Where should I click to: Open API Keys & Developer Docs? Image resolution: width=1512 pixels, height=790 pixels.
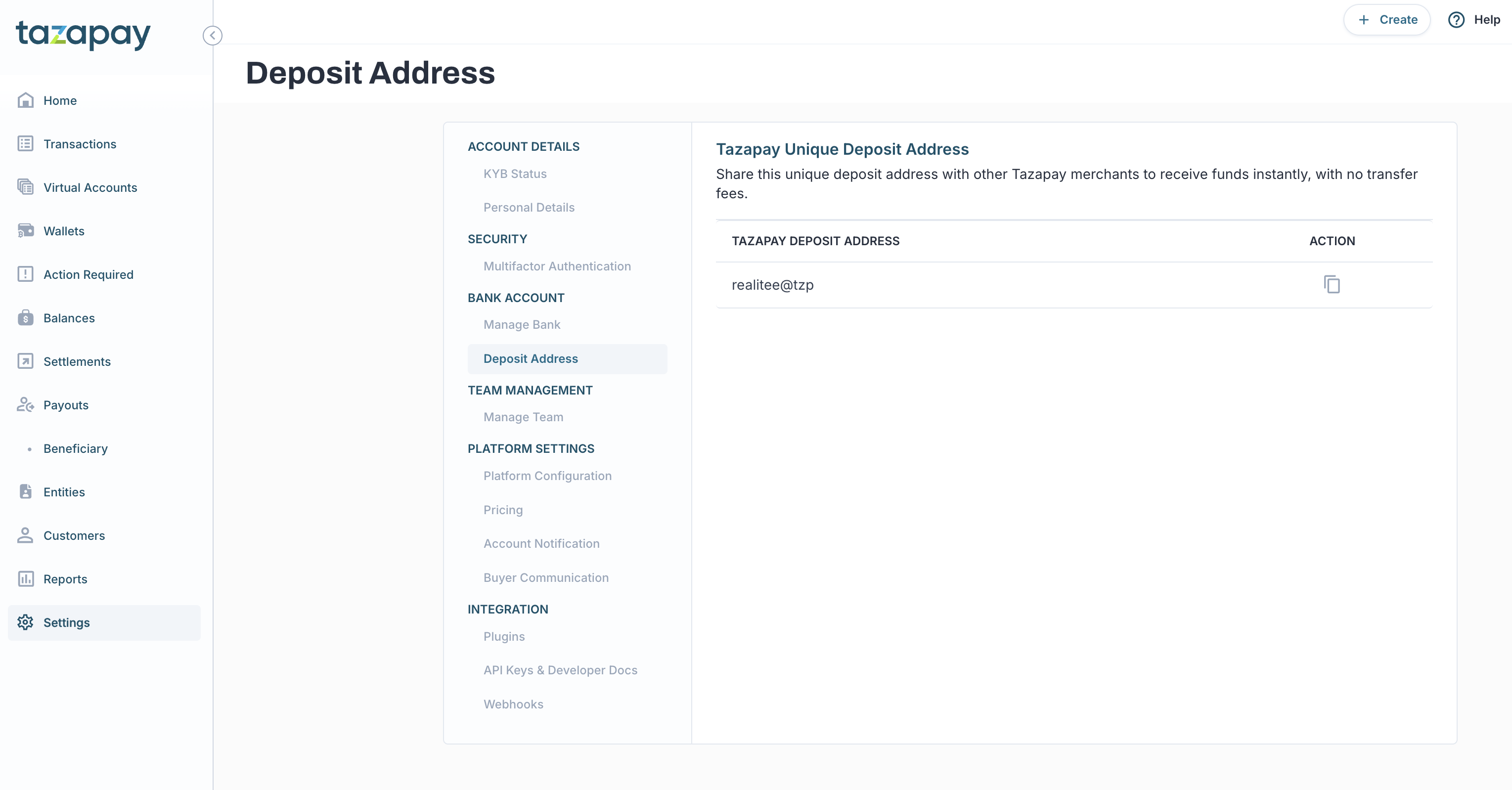pos(560,670)
